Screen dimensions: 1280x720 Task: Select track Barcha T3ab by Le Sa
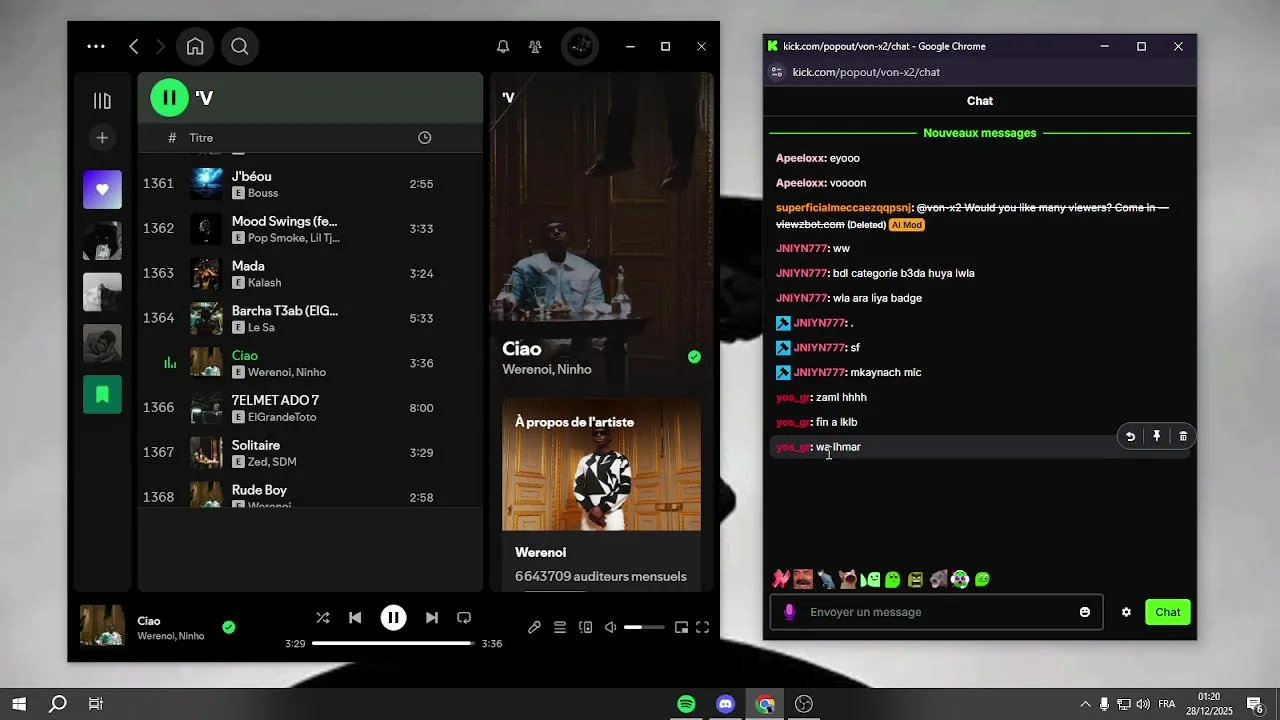310,318
